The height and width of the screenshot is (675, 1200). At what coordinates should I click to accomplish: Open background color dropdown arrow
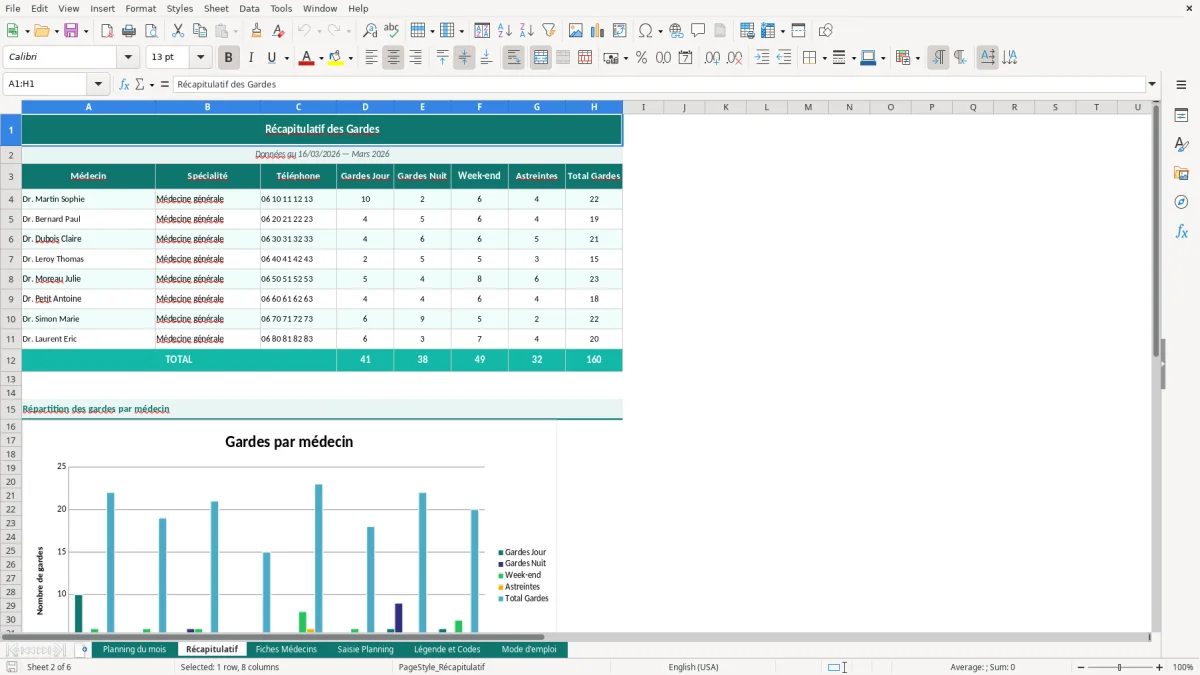point(350,58)
